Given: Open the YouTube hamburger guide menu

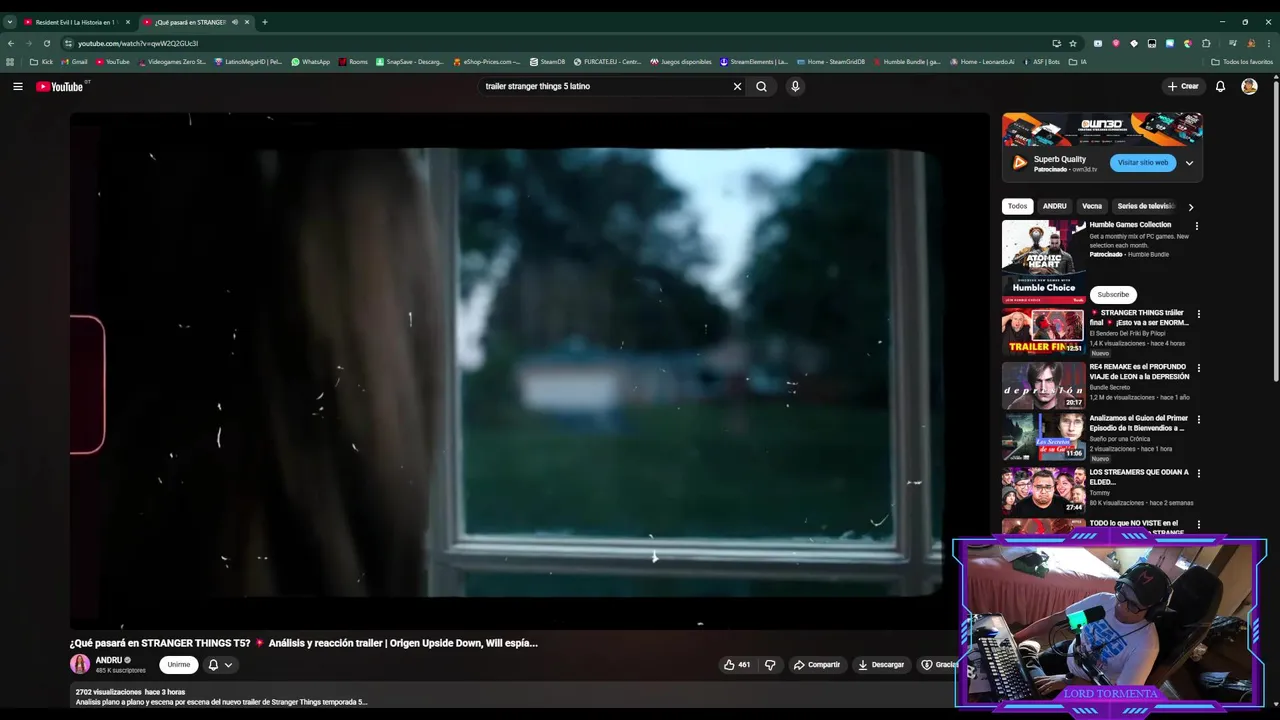Looking at the screenshot, I should pyautogui.click(x=17, y=86).
